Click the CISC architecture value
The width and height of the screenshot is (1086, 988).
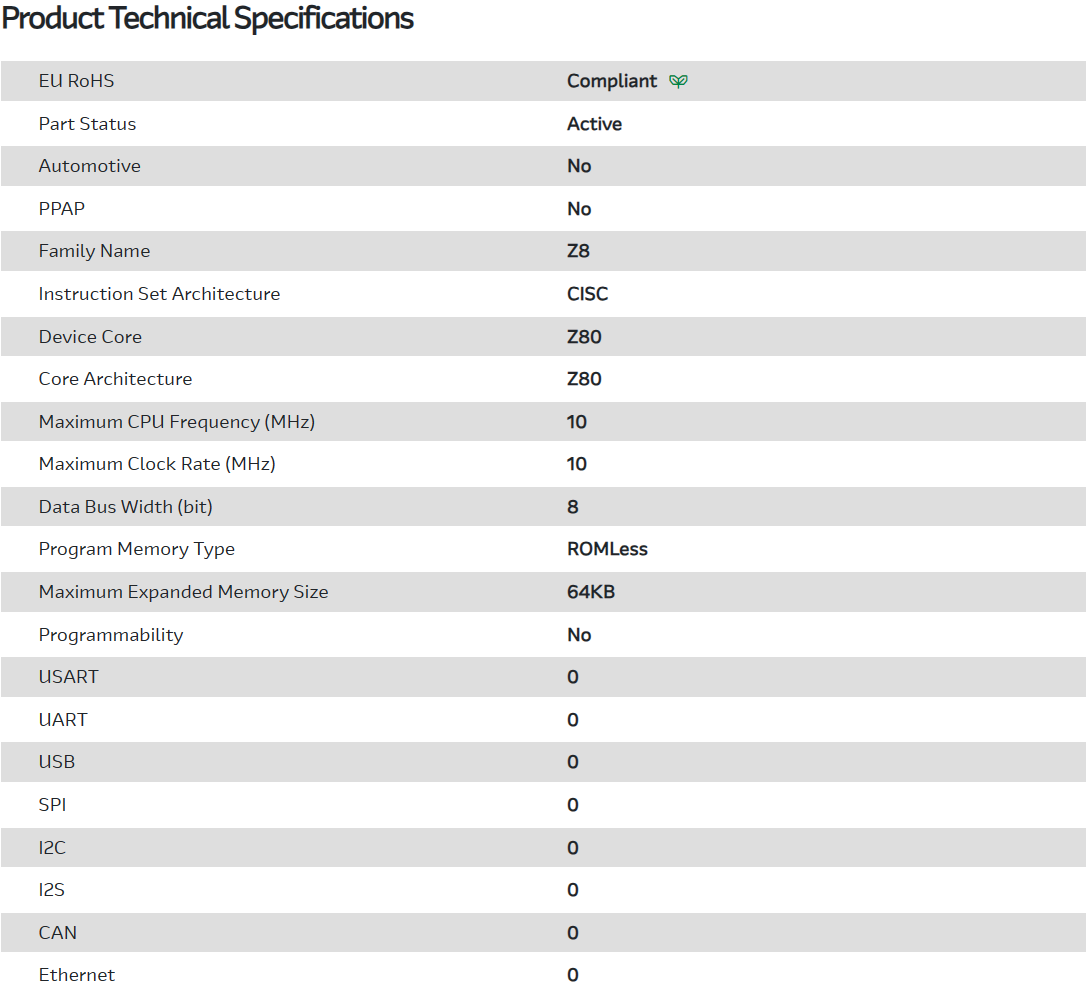tap(587, 294)
